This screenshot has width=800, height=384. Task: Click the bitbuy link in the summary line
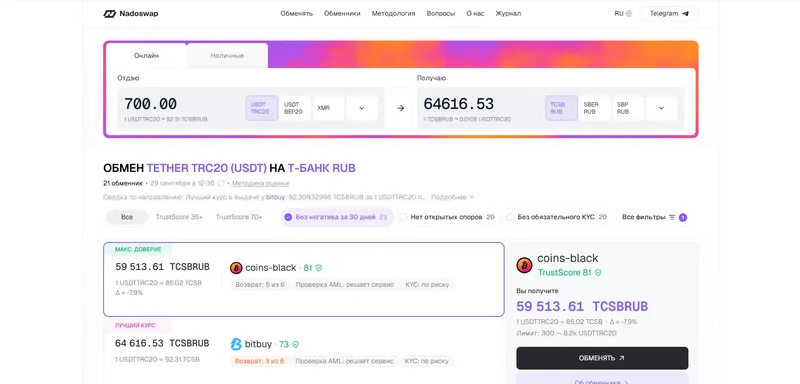pos(276,197)
